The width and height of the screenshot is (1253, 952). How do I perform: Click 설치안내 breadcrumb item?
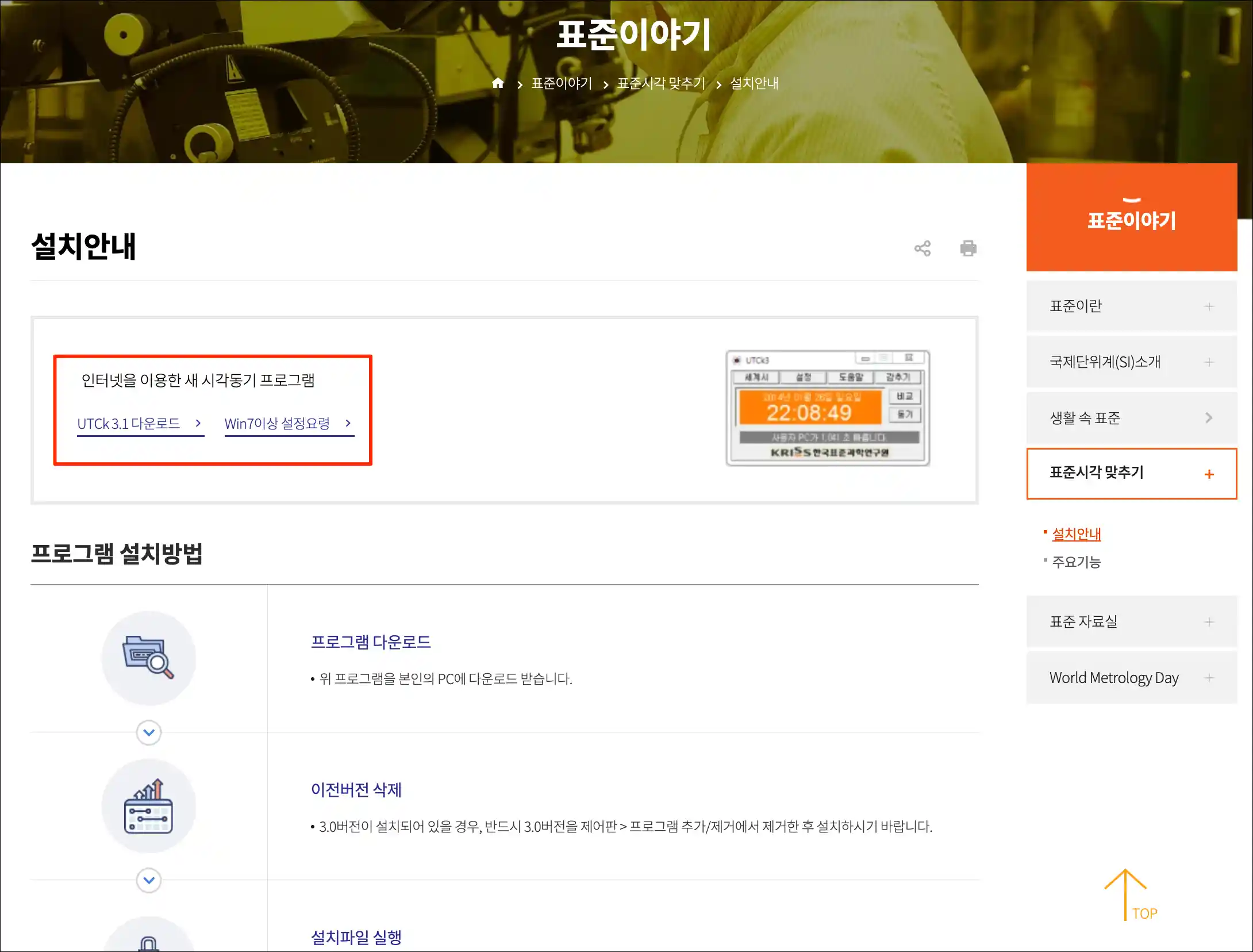tap(754, 83)
